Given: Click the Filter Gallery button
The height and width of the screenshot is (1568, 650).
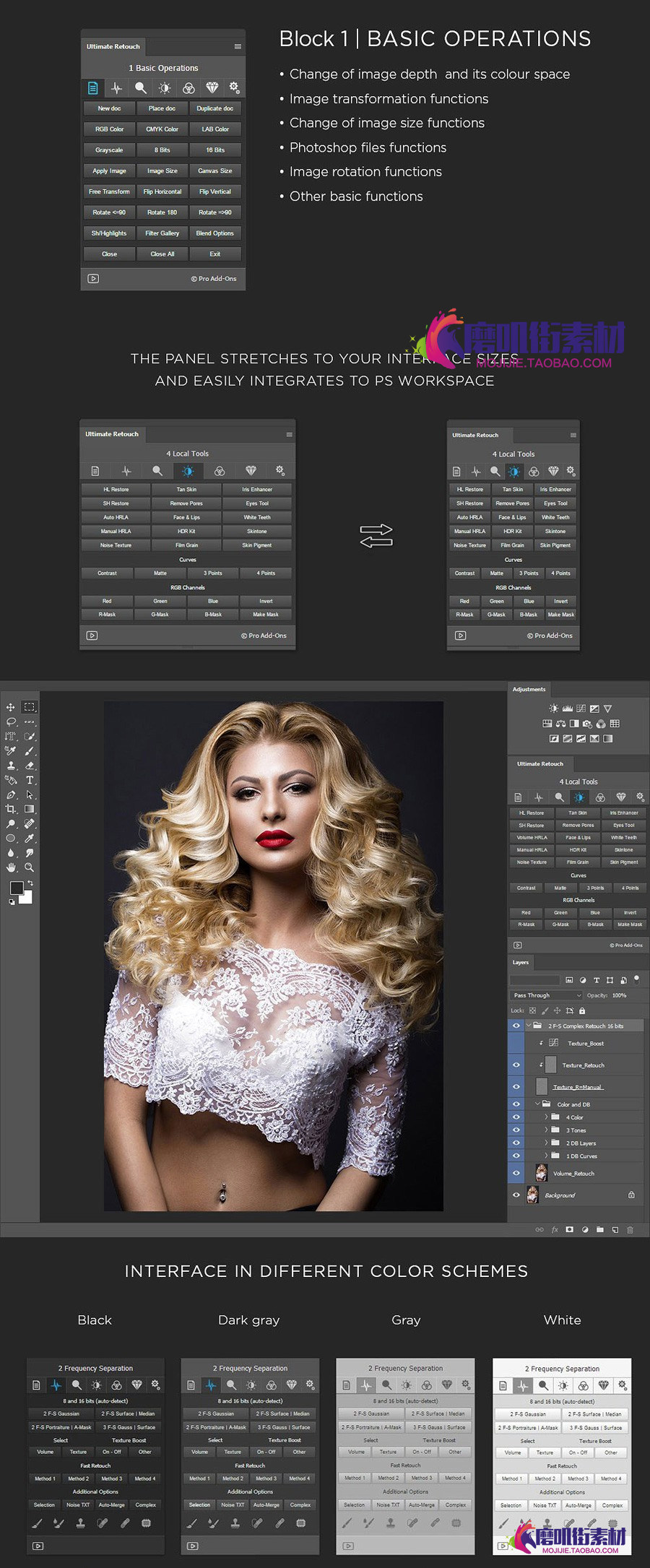Looking at the screenshot, I should (x=162, y=233).
